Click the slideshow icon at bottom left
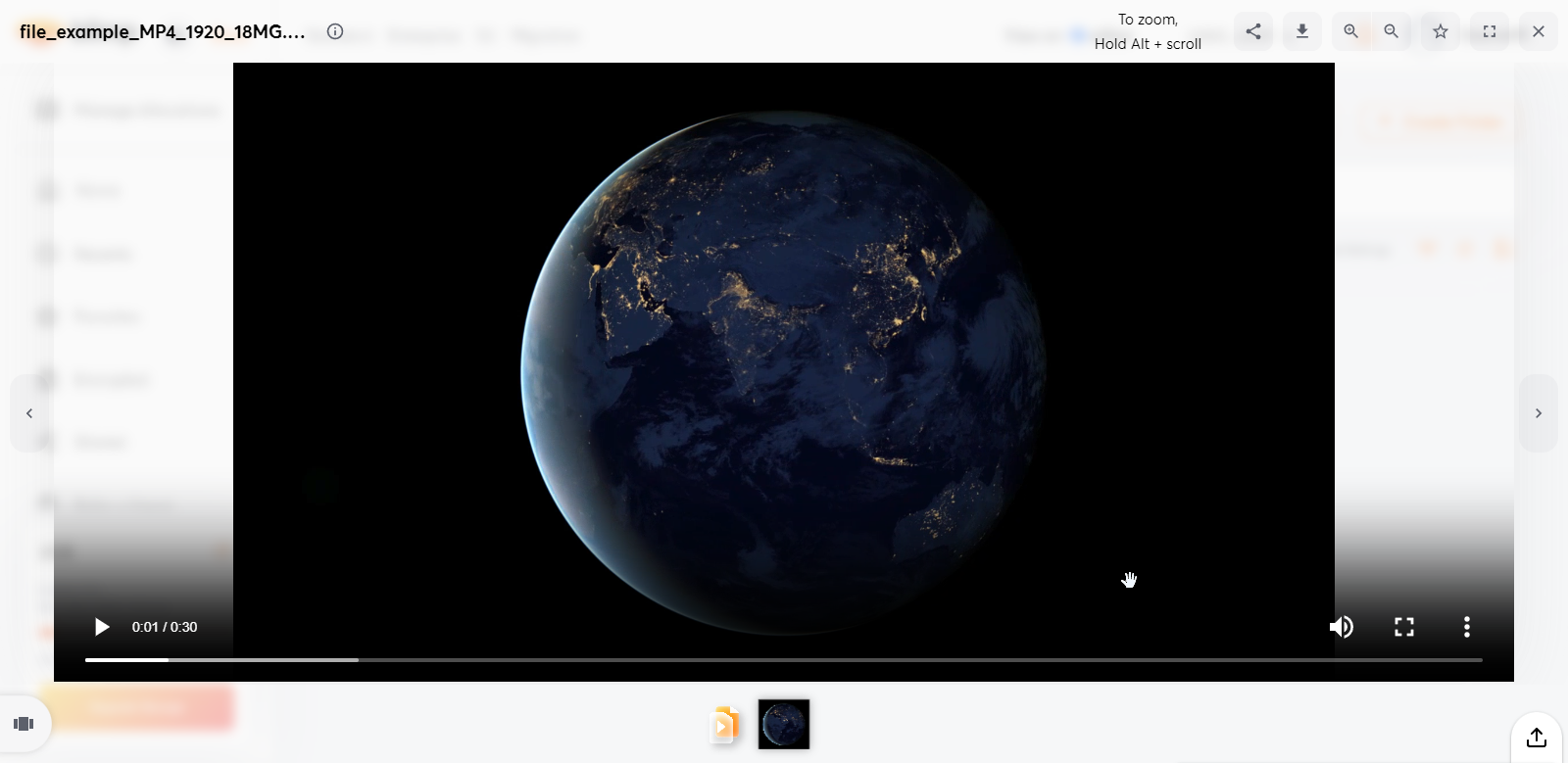The height and width of the screenshot is (763, 1568). (x=24, y=724)
